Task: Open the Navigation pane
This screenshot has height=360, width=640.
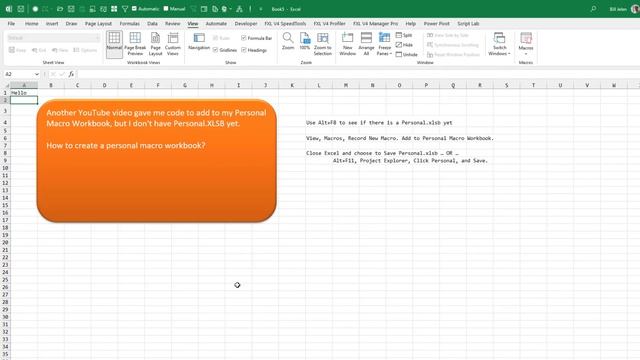Action: [x=199, y=42]
